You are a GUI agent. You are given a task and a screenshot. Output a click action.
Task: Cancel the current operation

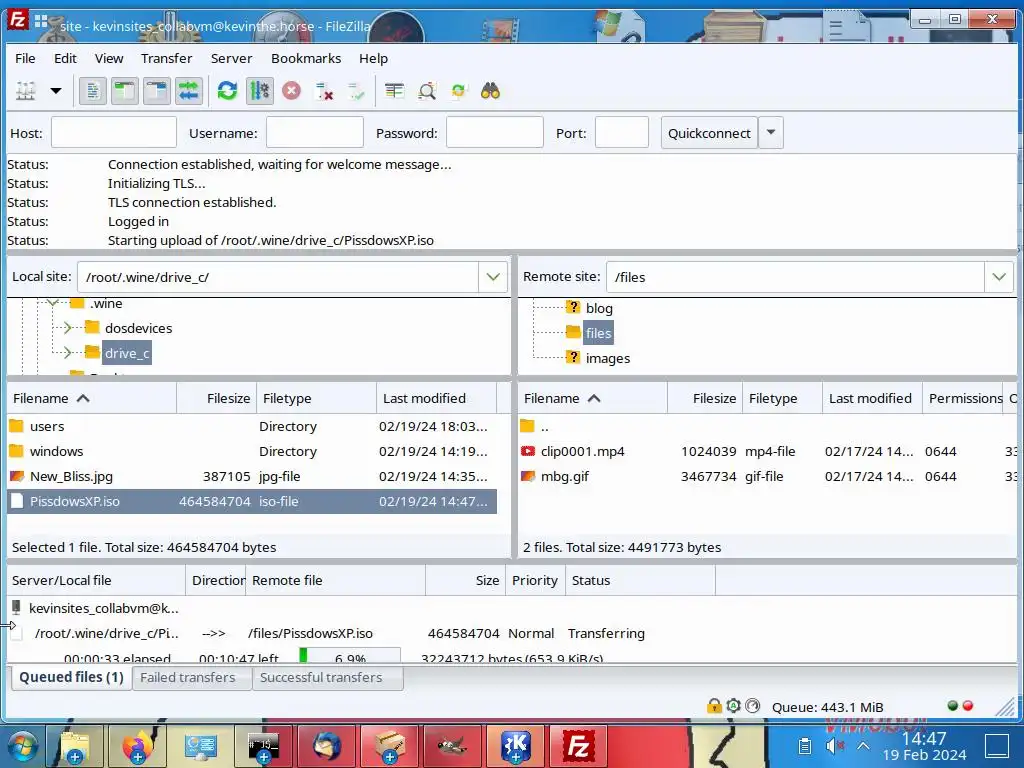coord(291,91)
